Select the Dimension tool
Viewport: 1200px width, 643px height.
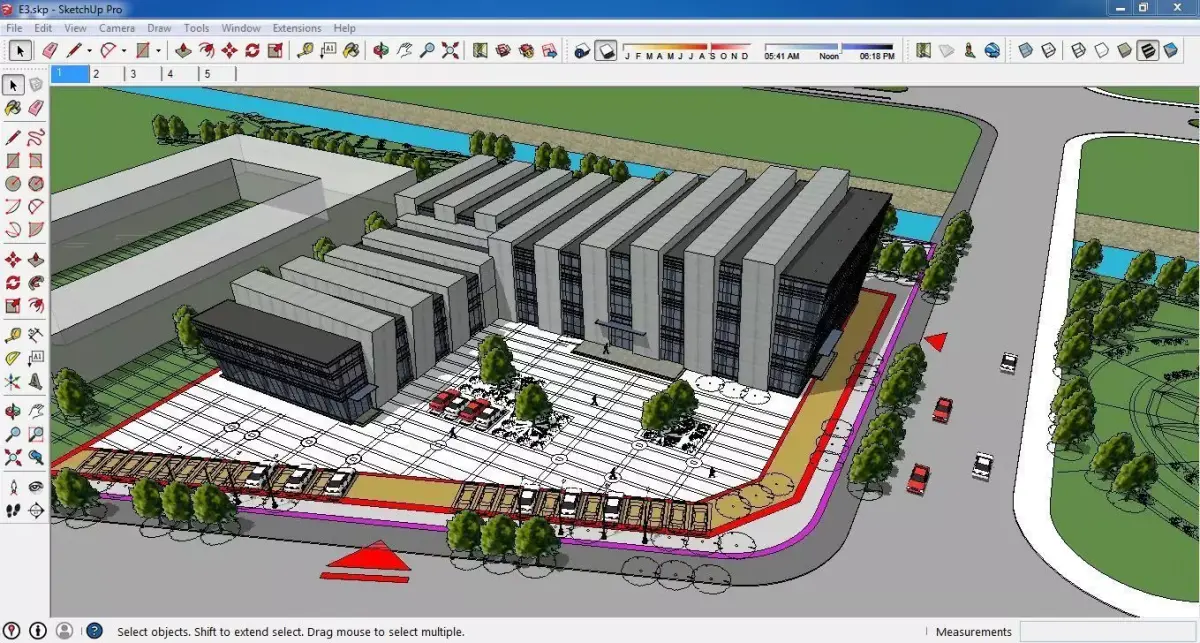[36, 334]
